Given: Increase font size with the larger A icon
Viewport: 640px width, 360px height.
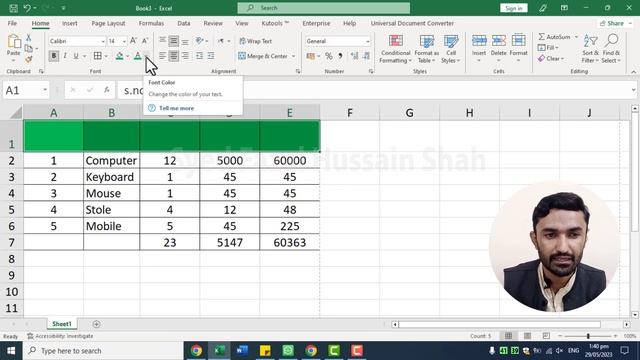Looking at the screenshot, I should point(133,41).
